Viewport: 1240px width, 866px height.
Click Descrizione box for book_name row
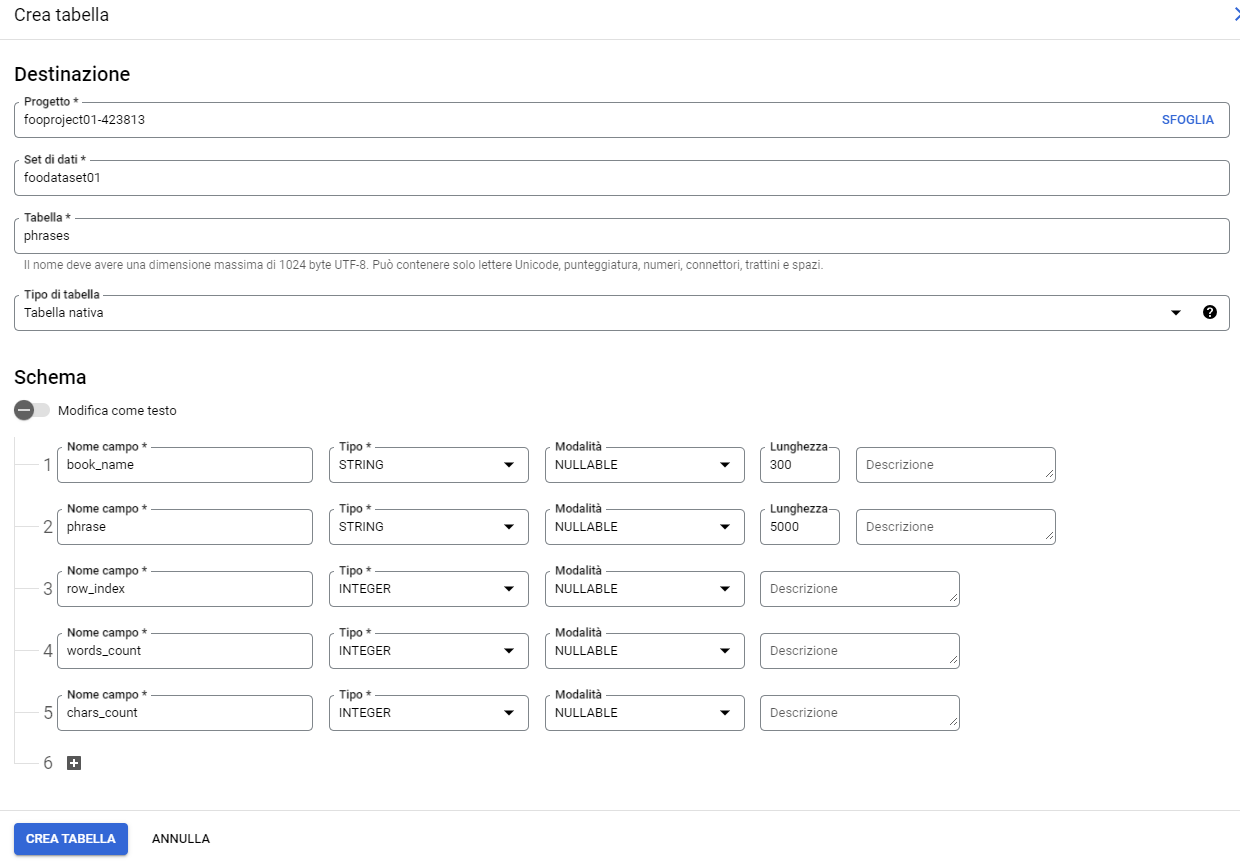[956, 465]
